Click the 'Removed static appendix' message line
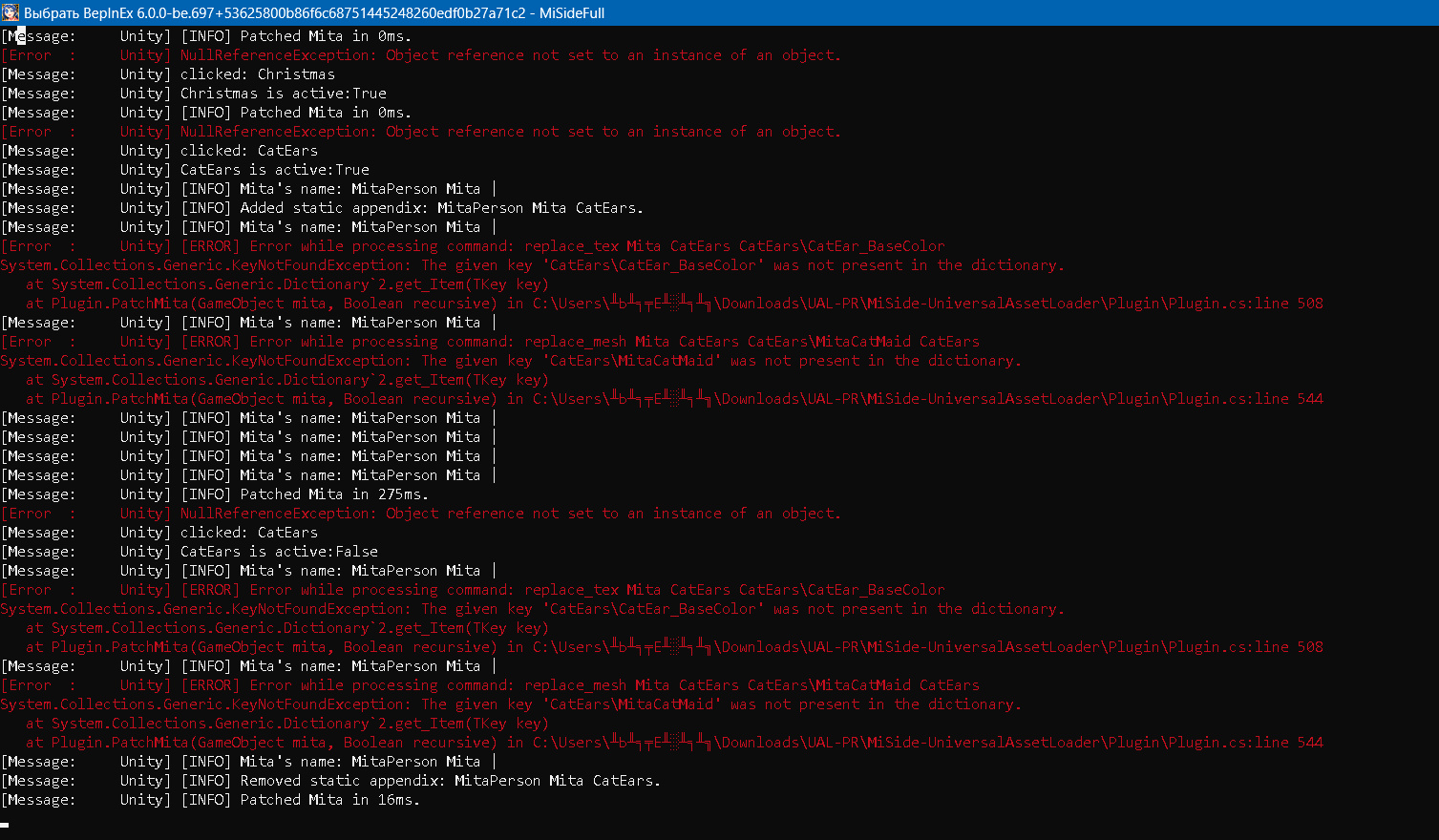Image resolution: width=1439 pixels, height=840 pixels. [420, 781]
